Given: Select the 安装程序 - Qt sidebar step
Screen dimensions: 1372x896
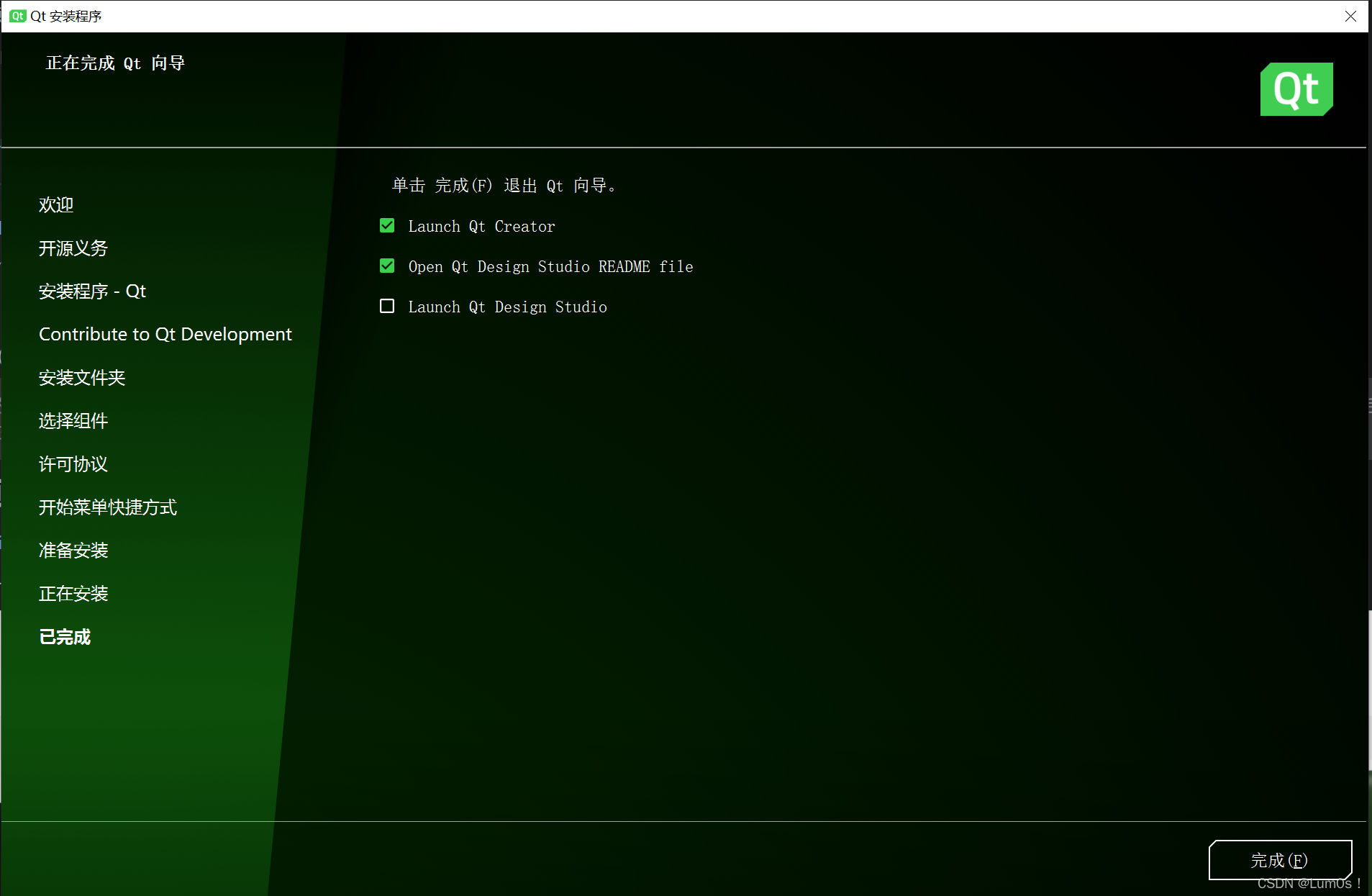Looking at the screenshot, I should click(x=92, y=291).
